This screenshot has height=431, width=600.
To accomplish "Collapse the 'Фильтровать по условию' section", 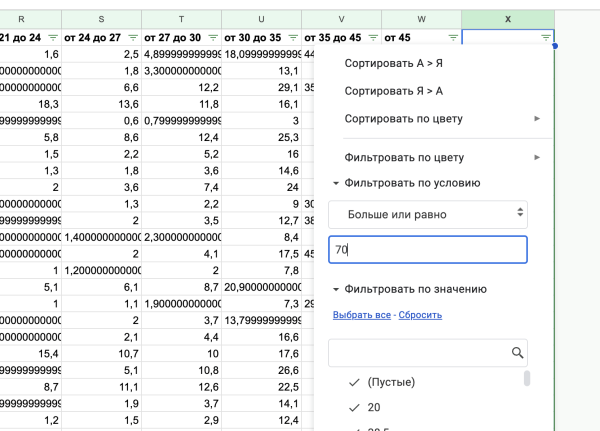I will point(336,183).
